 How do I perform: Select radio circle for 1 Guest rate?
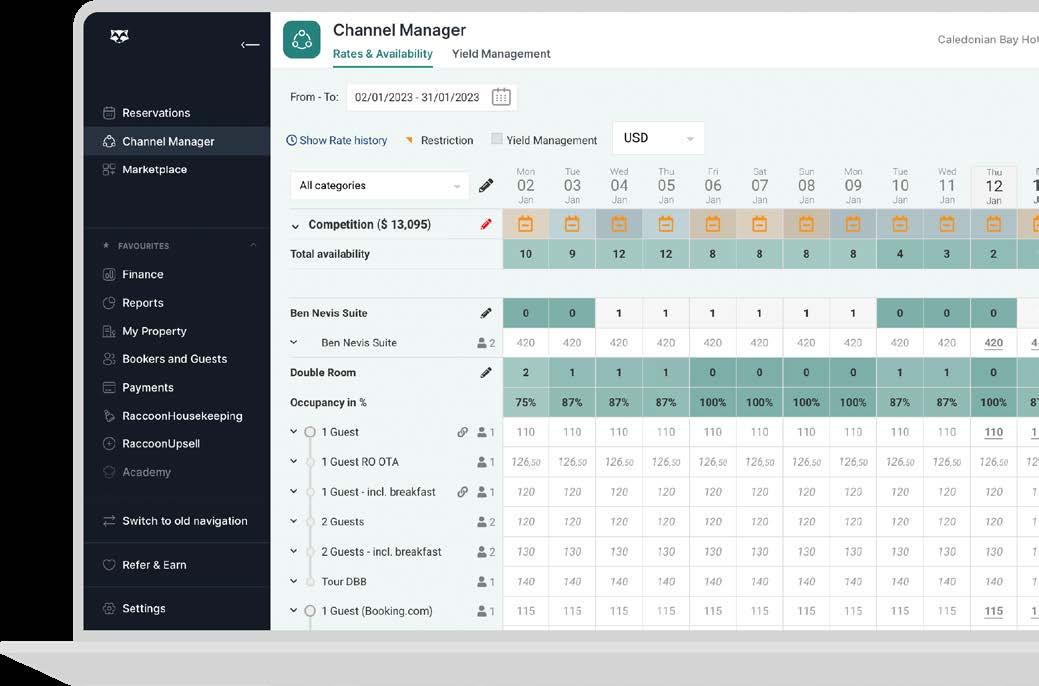309,432
